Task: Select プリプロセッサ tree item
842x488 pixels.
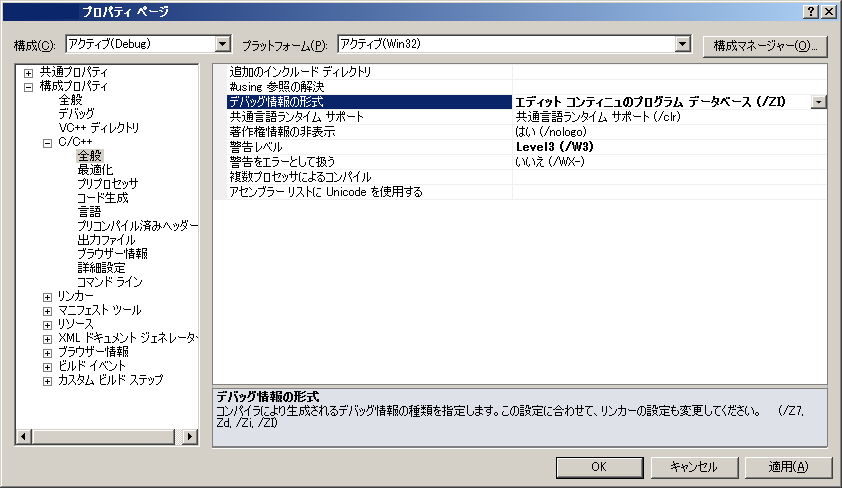Action: (x=108, y=184)
